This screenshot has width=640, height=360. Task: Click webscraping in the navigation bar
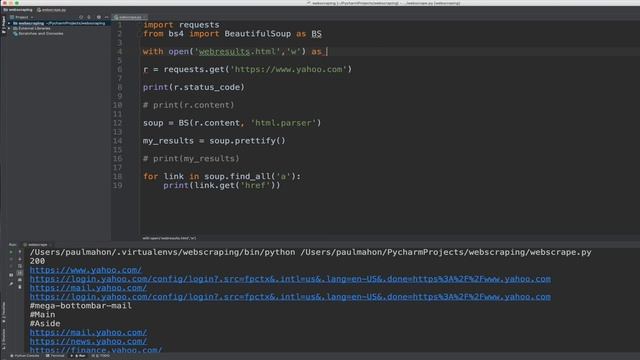[18, 10]
